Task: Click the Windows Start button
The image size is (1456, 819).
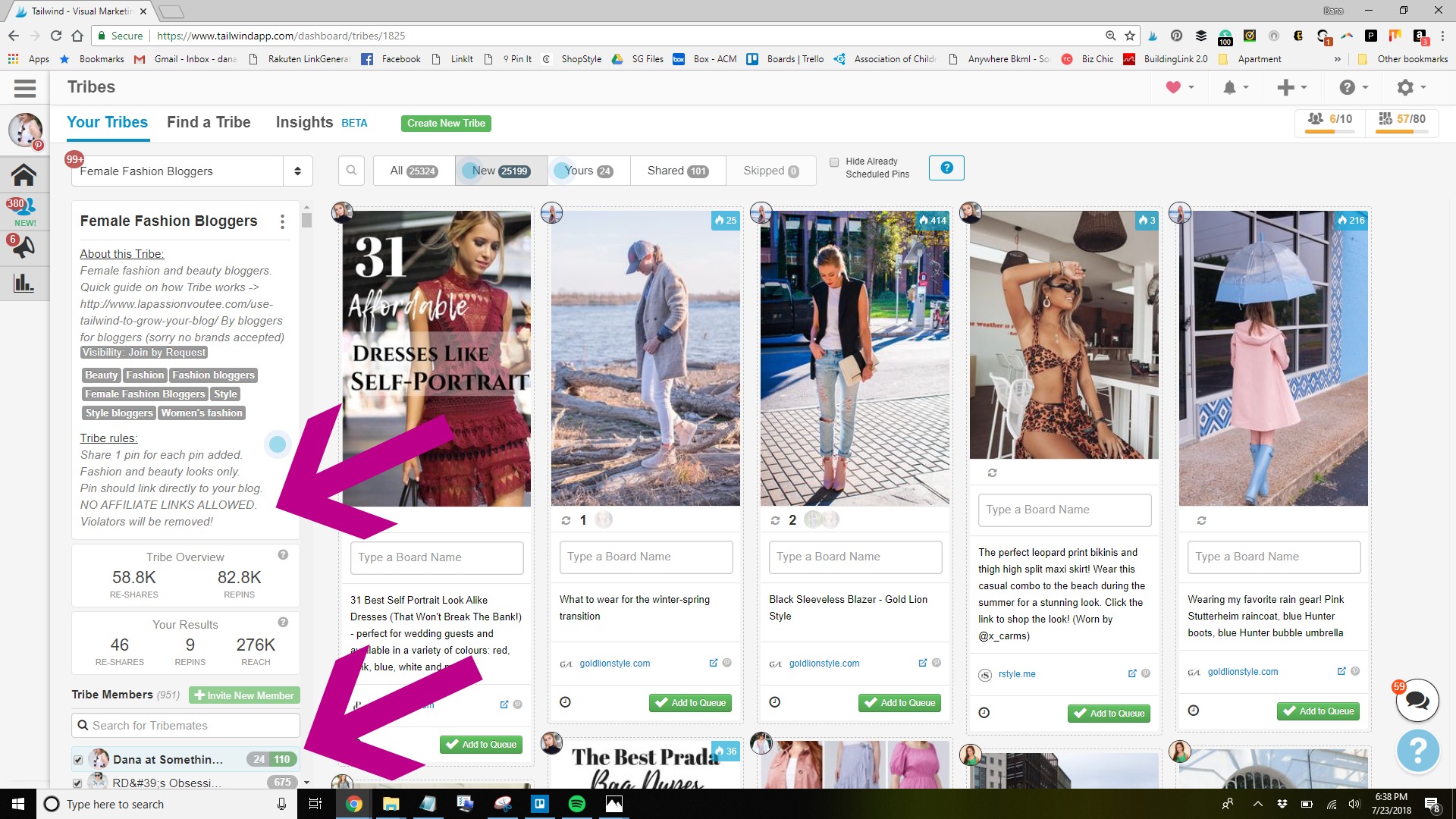Action: click(18, 804)
